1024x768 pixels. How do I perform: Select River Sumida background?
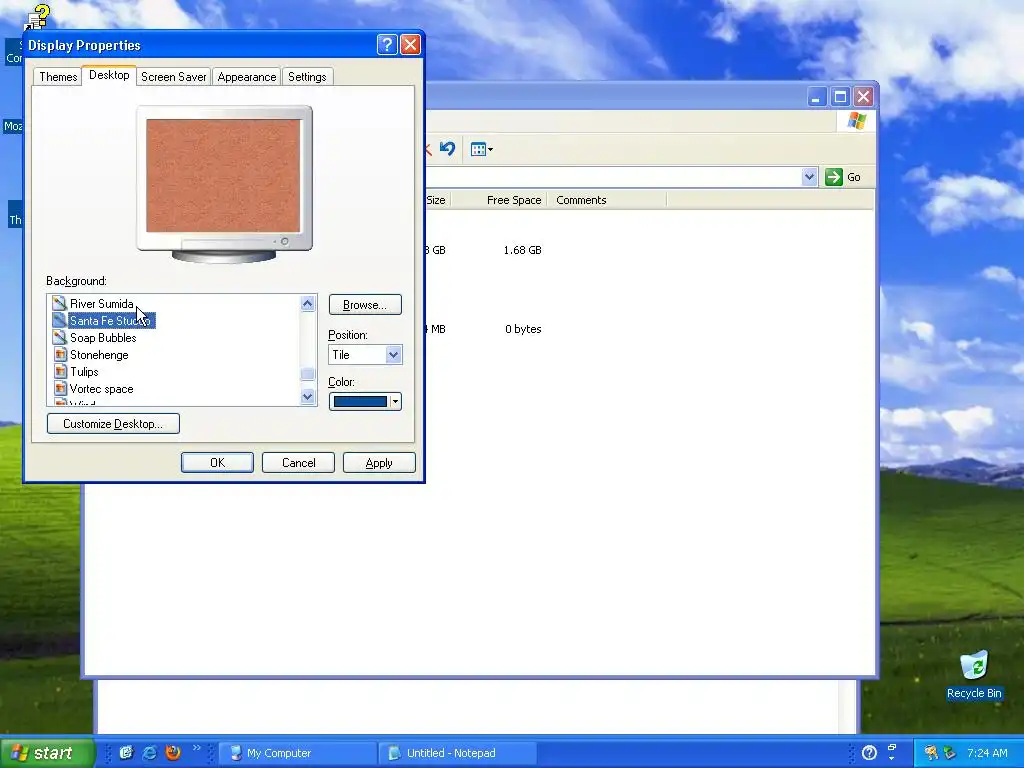click(102, 304)
